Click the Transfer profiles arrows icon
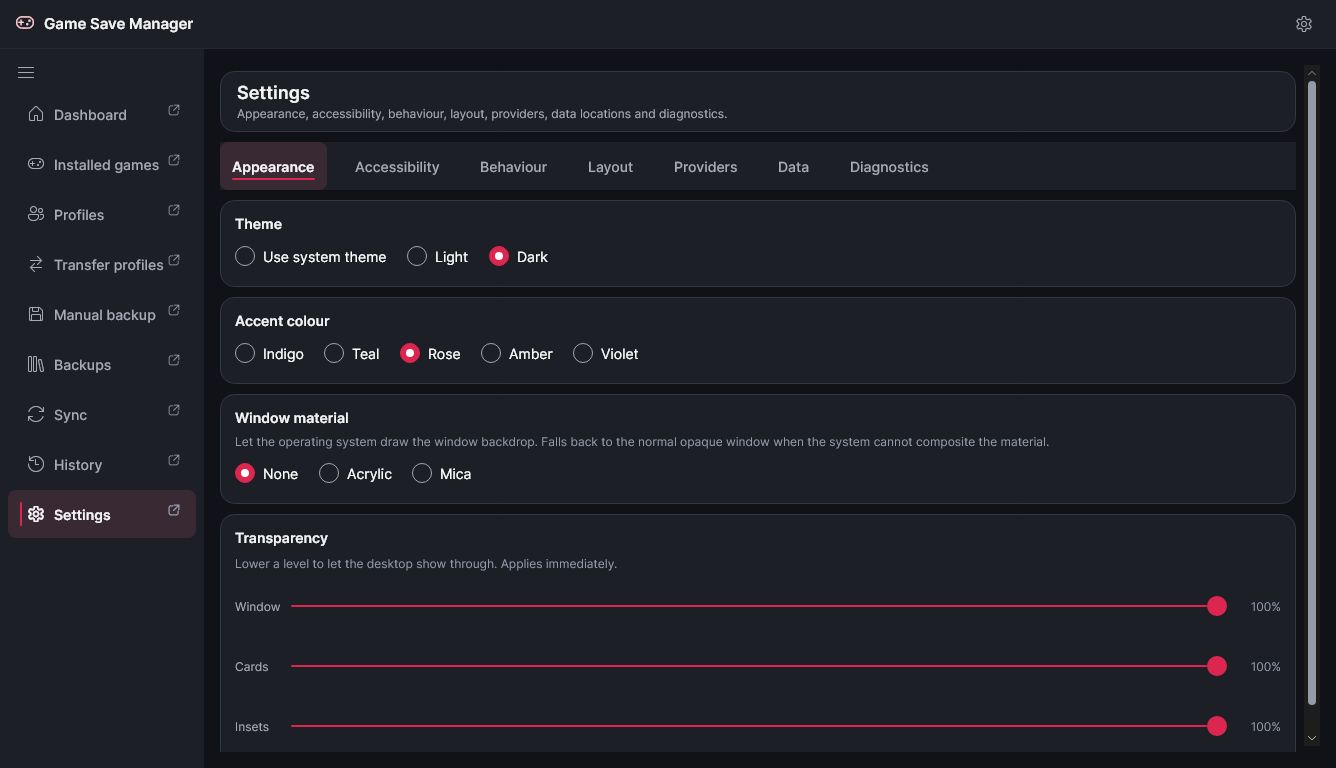Viewport: 1336px width, 768px height. pyautogui.click(x=36, y=264)
